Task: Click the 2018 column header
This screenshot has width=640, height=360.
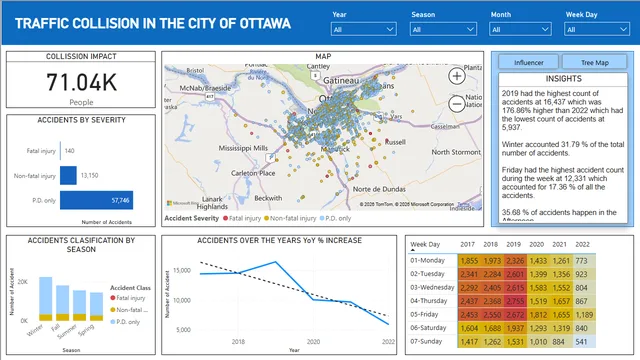Action: point(491,244)
